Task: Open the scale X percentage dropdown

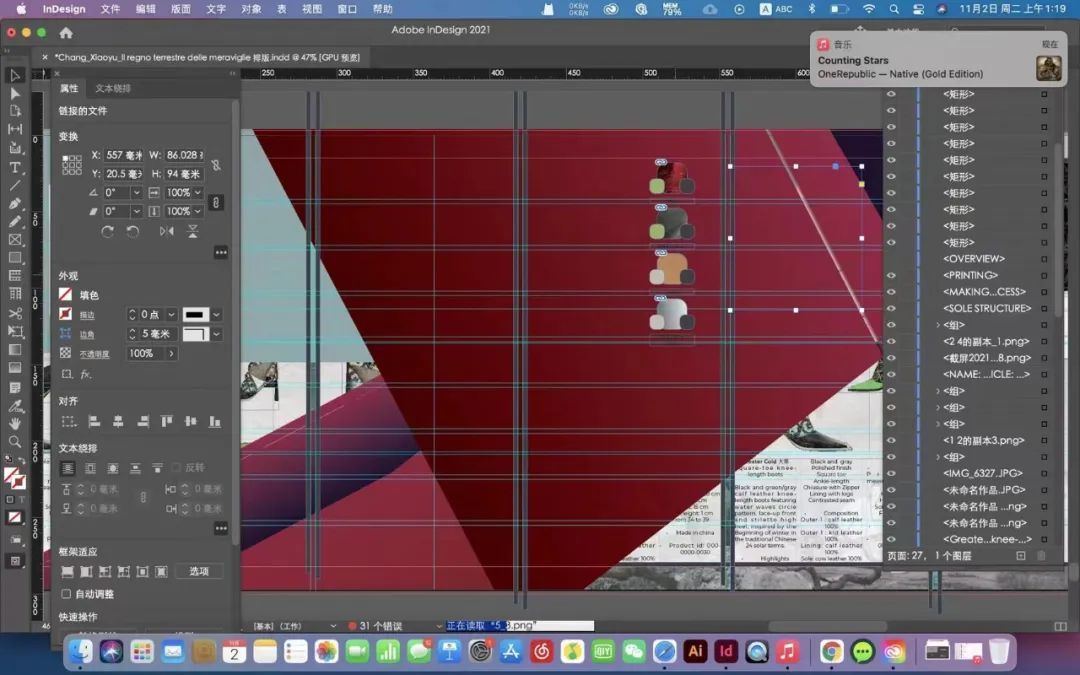Action: (197, 192)
